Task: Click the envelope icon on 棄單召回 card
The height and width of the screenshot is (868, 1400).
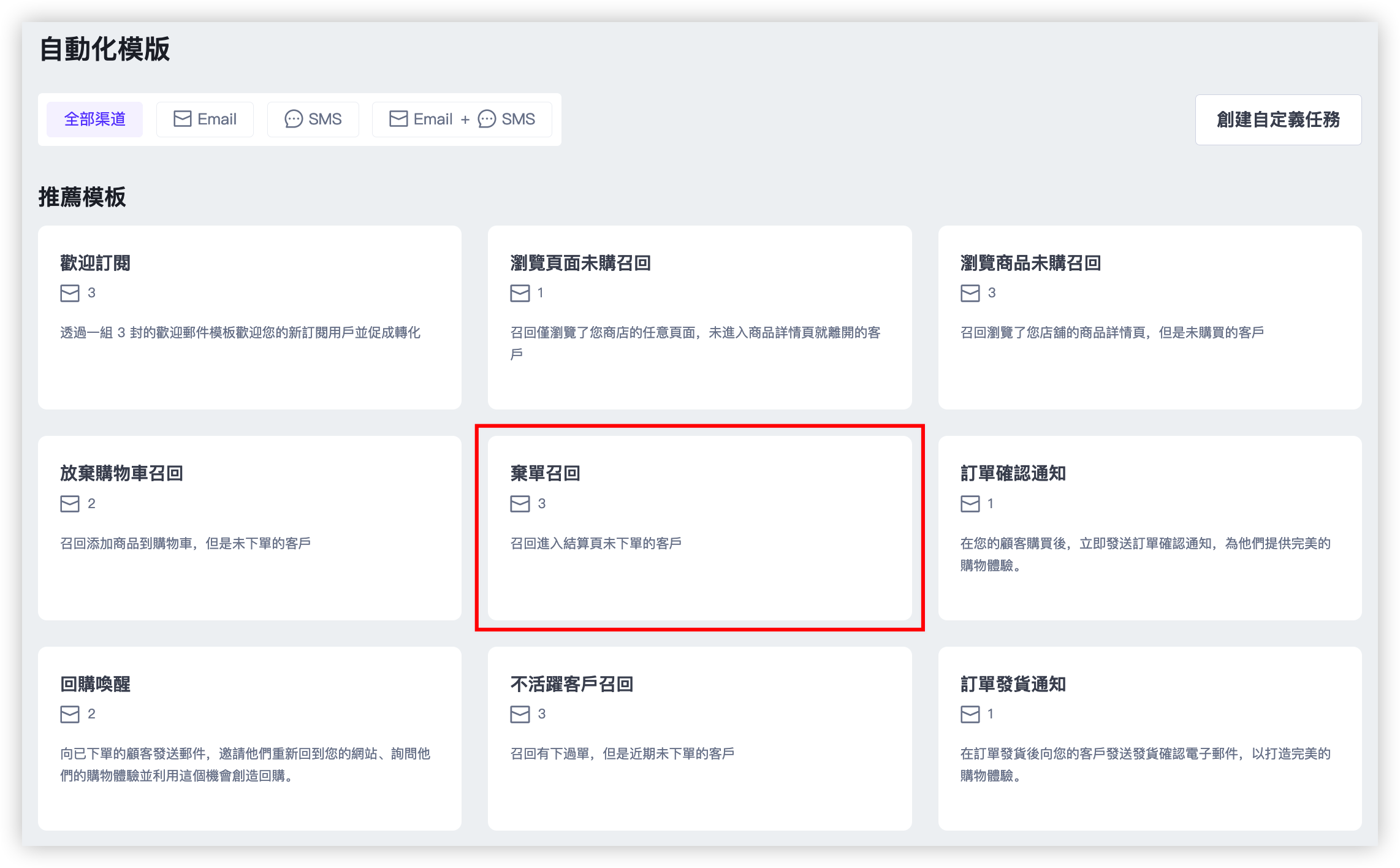Action: (520, 504)
